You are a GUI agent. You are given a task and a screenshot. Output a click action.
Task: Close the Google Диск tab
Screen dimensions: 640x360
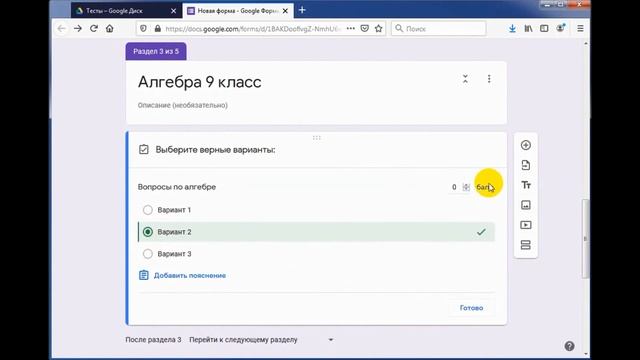coord(173,11)
